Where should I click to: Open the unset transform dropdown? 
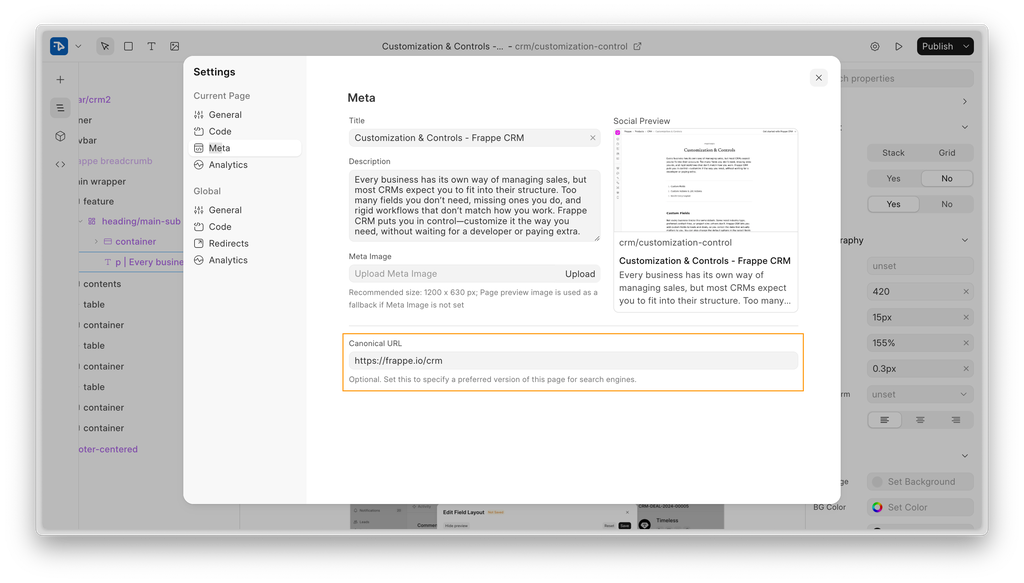click(x=920, y=394)
